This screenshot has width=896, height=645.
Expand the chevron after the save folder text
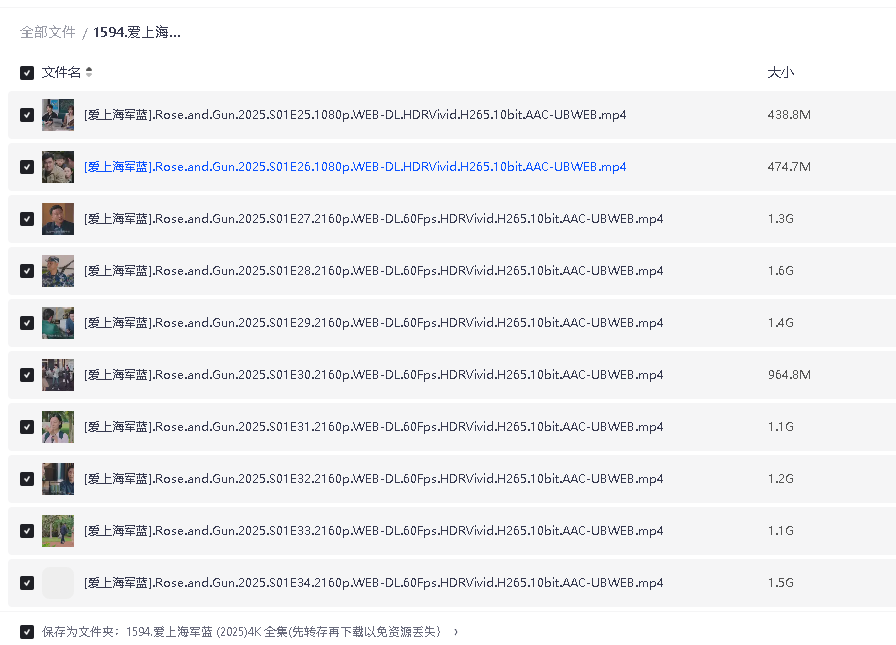(458, 631)
